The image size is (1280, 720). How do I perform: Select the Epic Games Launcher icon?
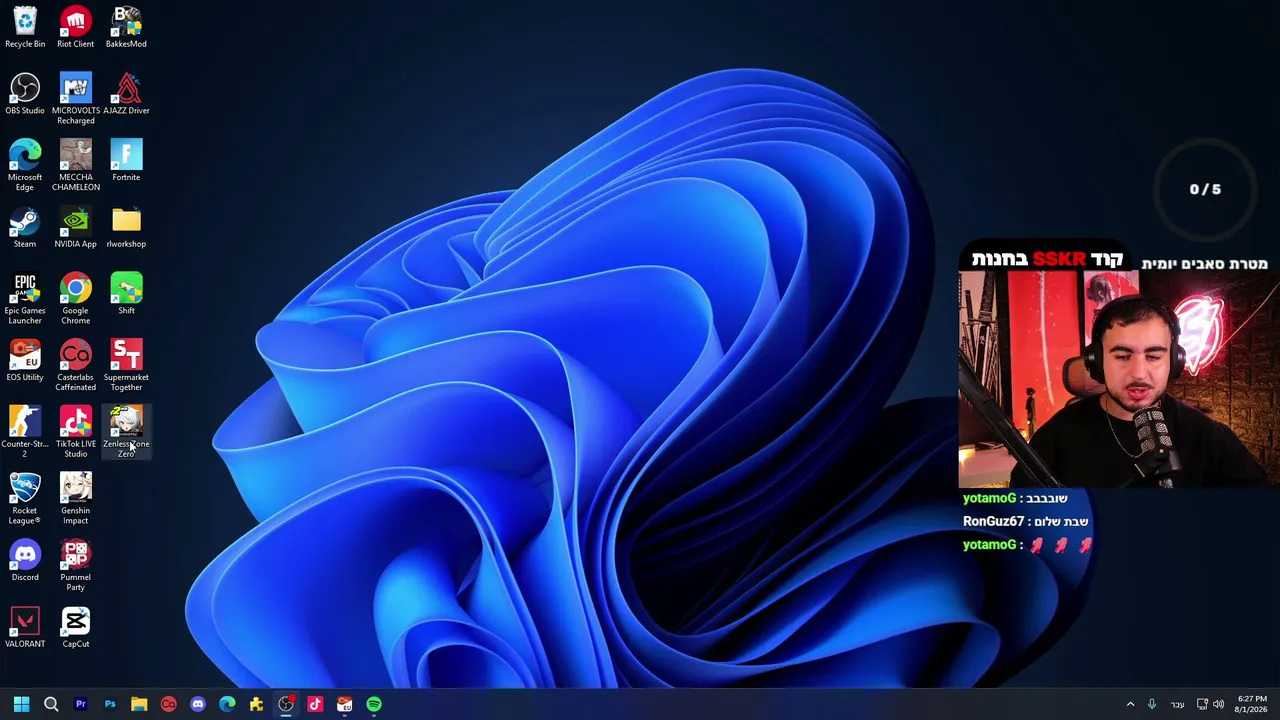click(x=25, y=299)
